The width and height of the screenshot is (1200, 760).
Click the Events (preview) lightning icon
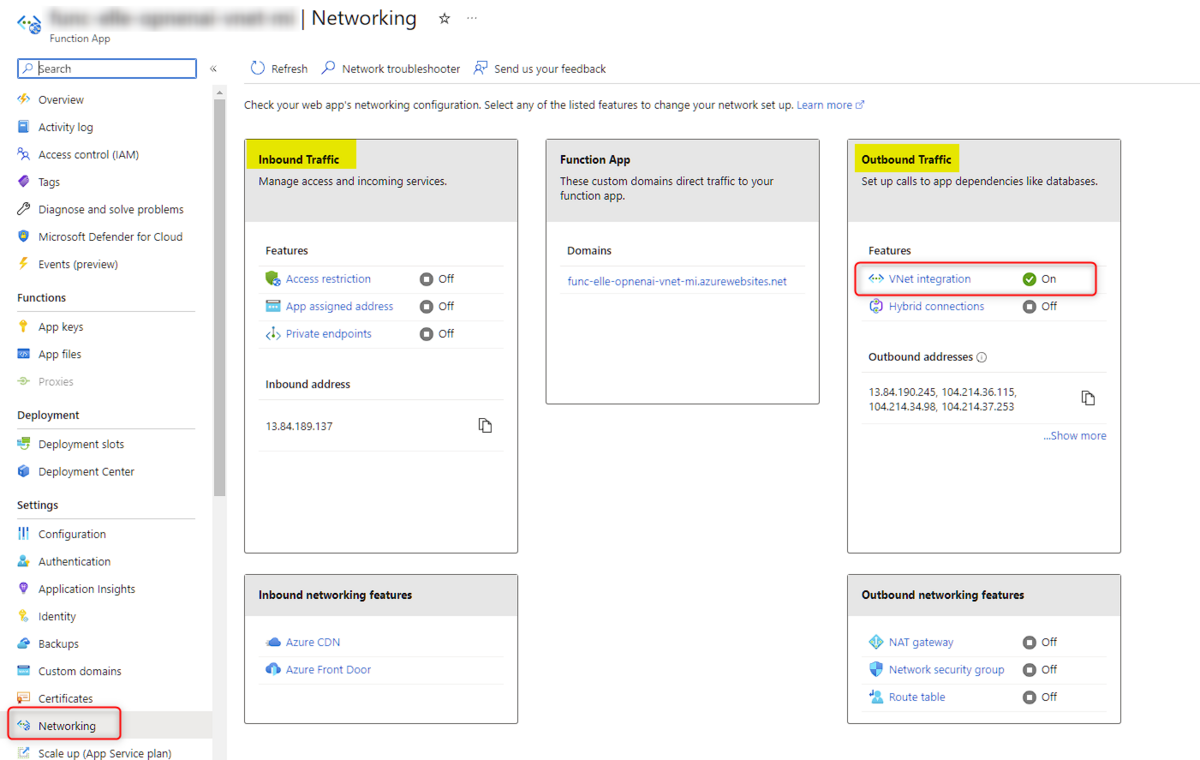(x=24, y=264)
